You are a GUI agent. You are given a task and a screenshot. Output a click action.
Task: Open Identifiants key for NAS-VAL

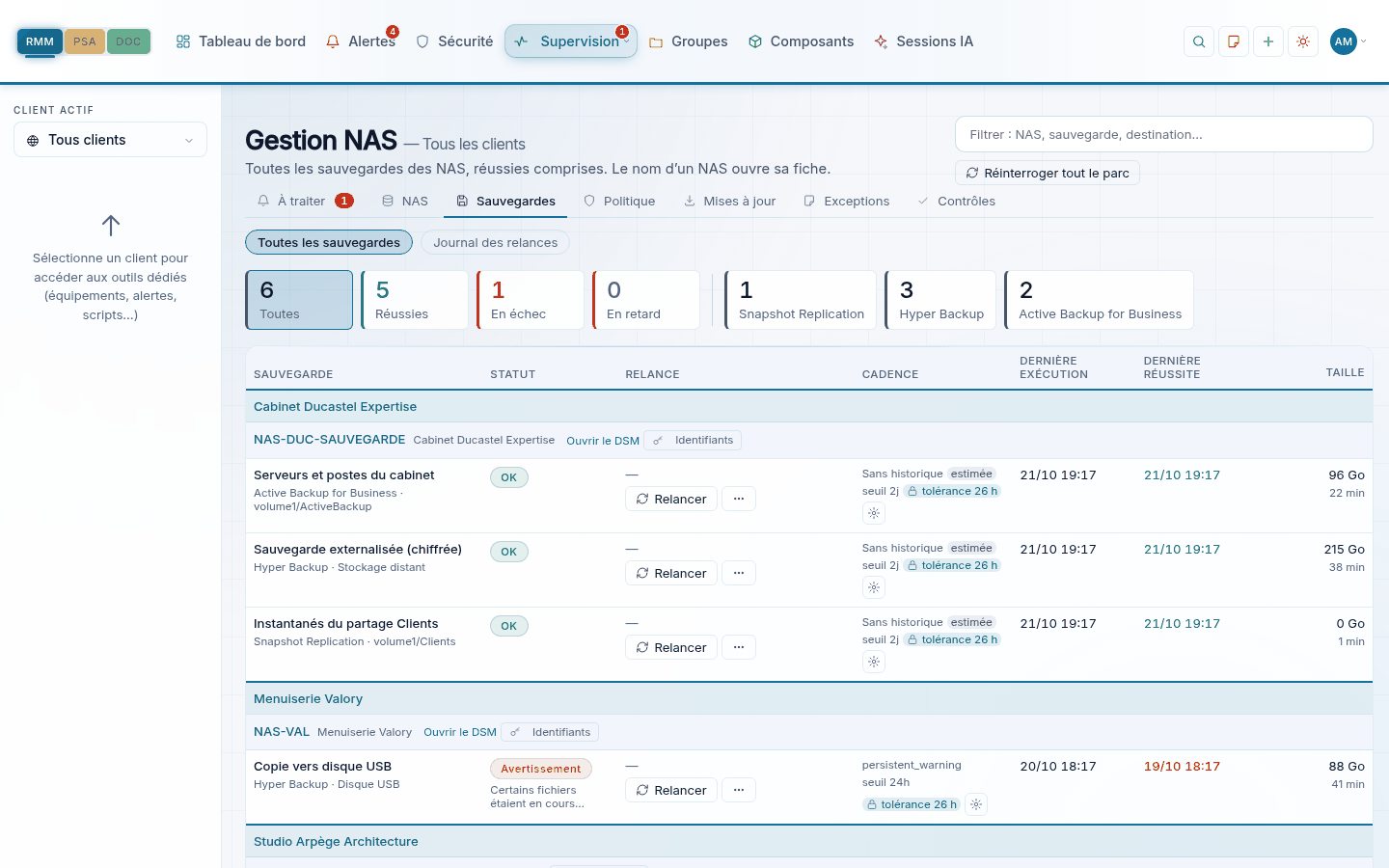tap(550, 733)
